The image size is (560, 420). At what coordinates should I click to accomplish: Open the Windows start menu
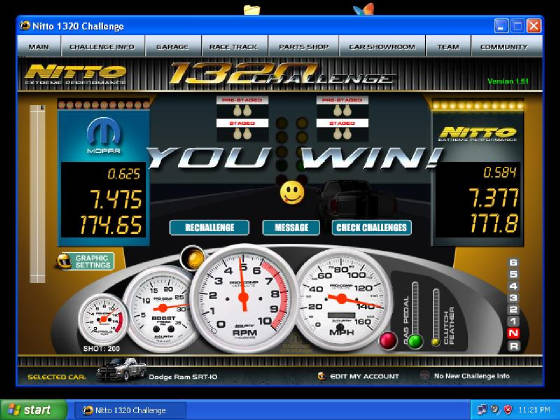click(x=34, y=410)
